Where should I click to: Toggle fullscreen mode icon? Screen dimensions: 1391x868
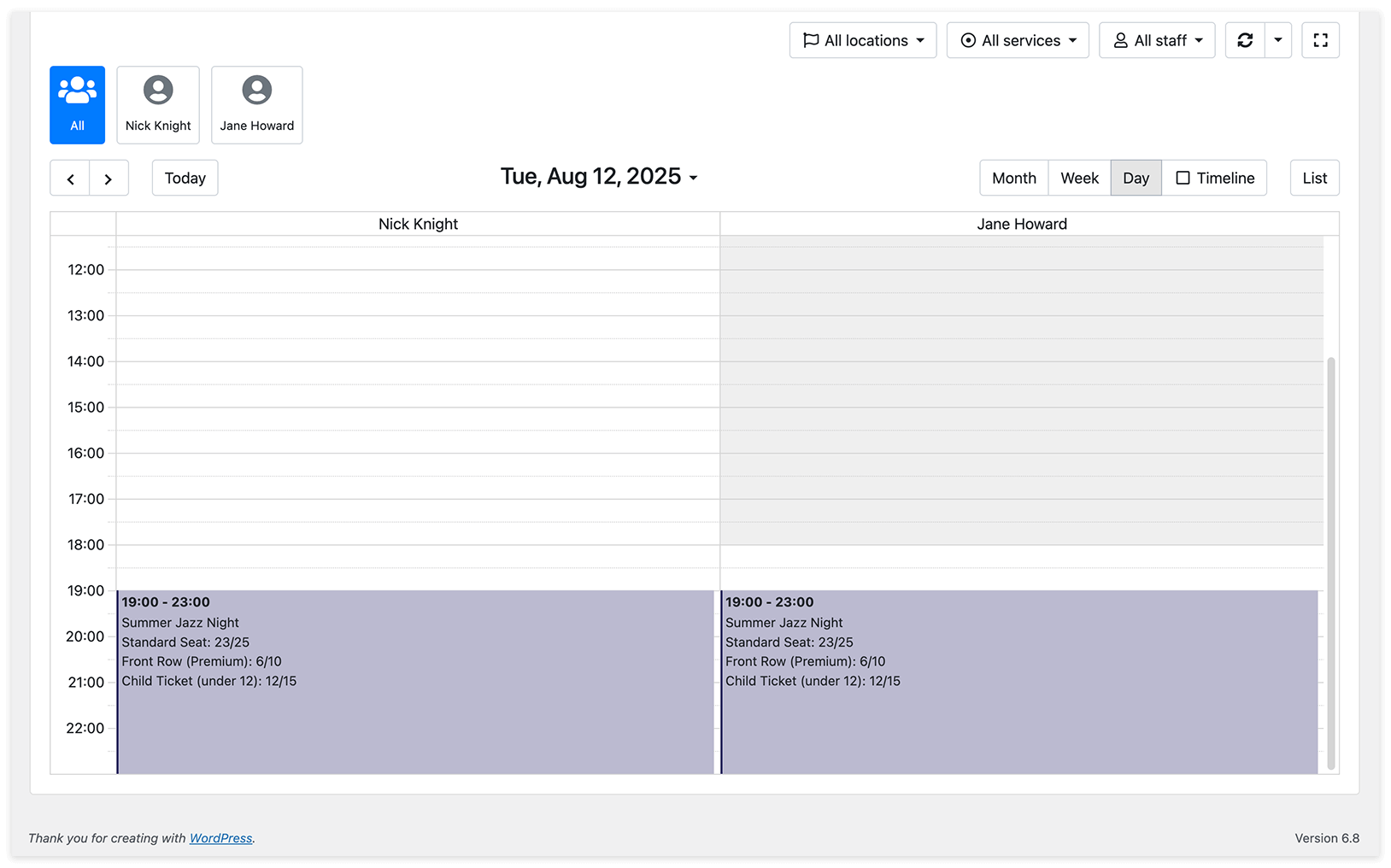click(1320, 40)
